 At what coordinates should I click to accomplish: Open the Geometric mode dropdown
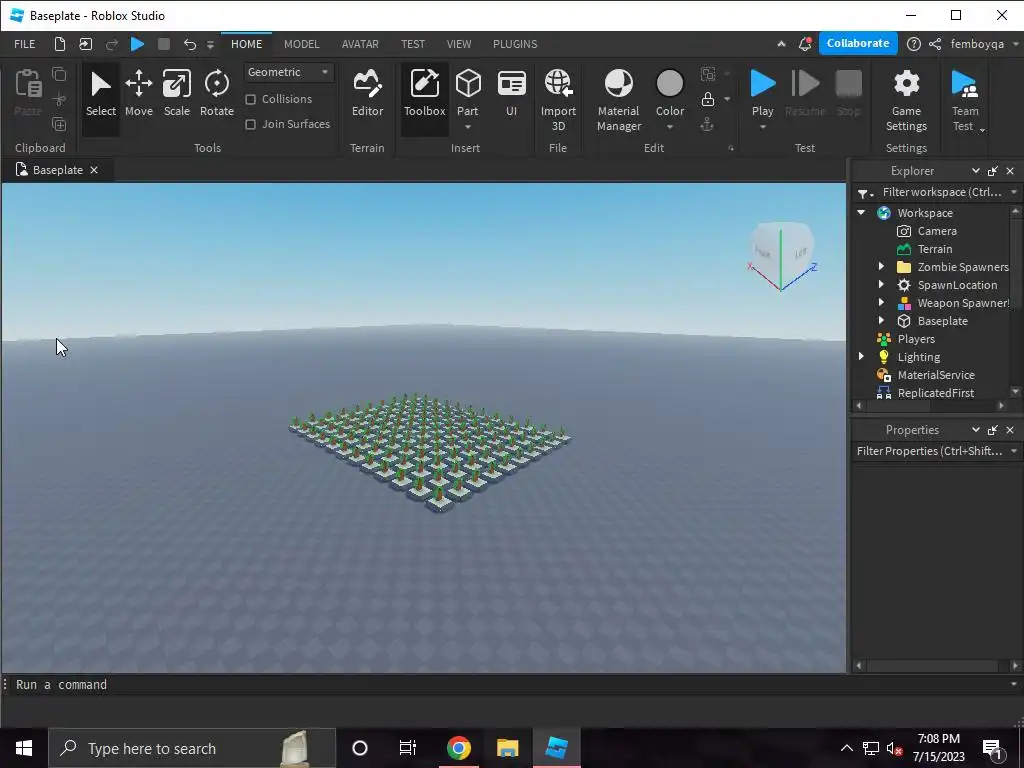click(x=289, y=72)
